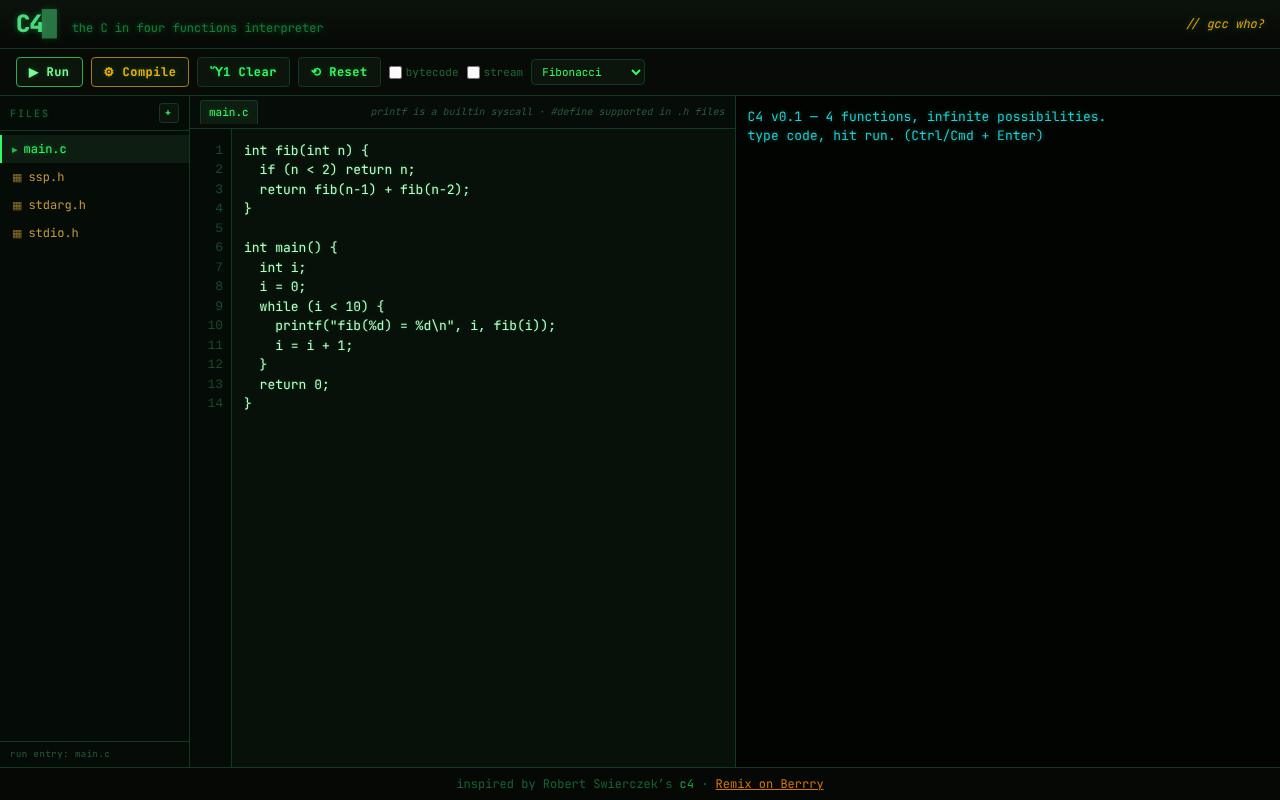The image size is (1280, 800).
Task: Click the 'while (i < 10) {' line
Action: click(322, 306)
